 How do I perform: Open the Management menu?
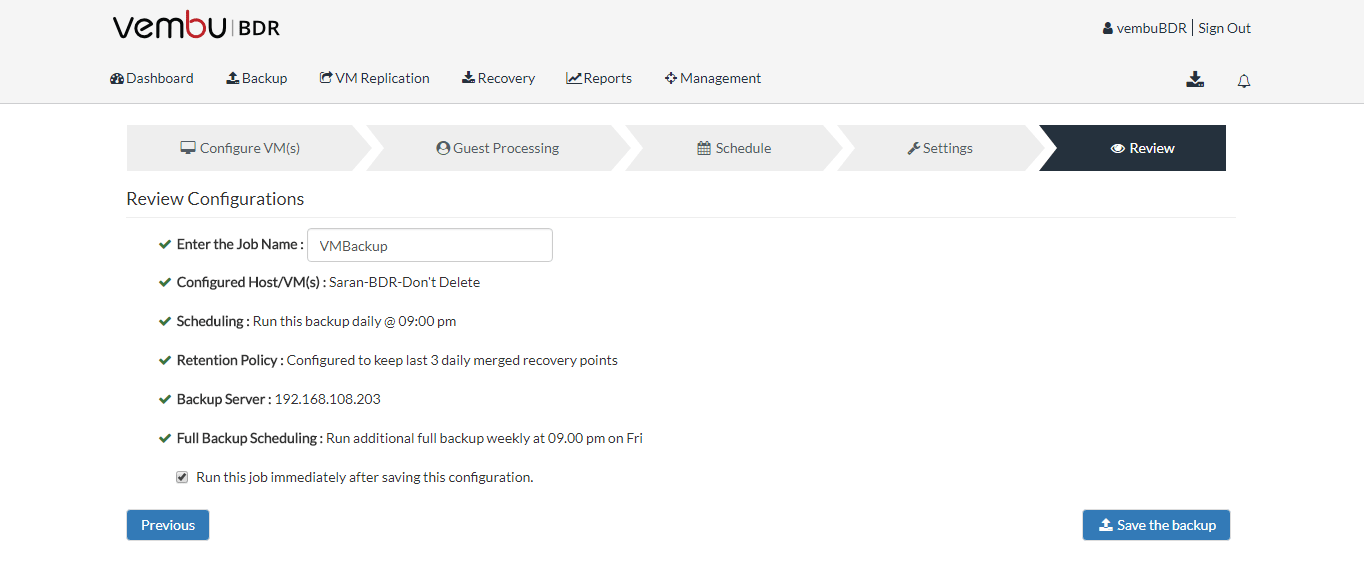point(713,78)
